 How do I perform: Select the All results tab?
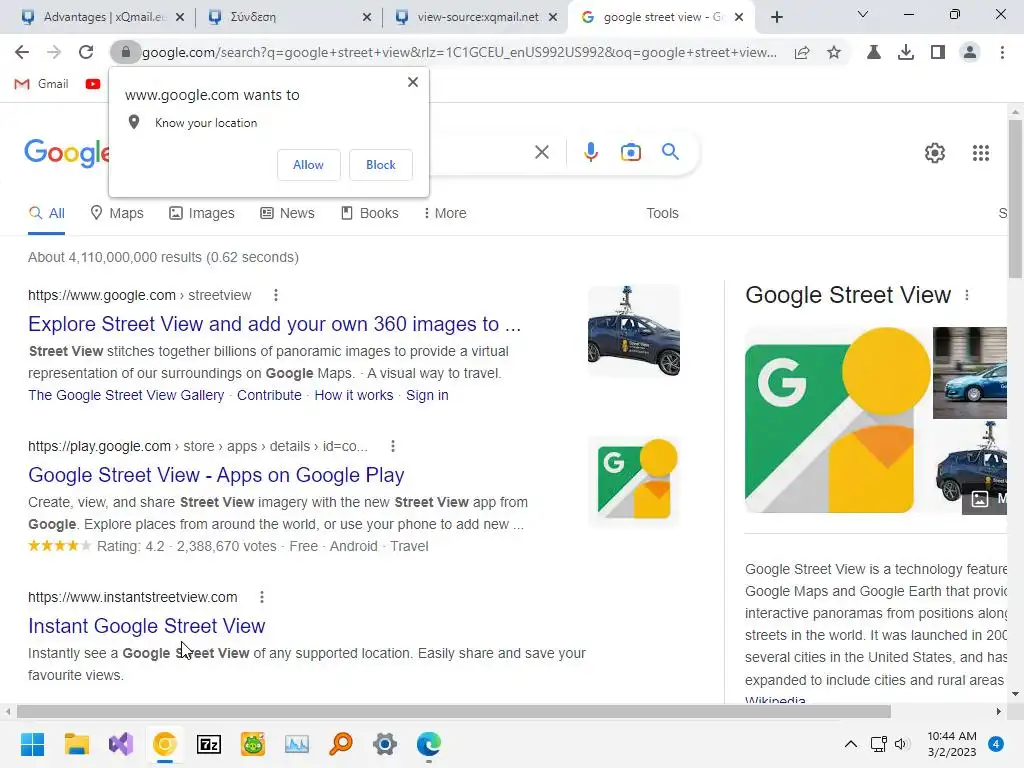coord(46,214)
